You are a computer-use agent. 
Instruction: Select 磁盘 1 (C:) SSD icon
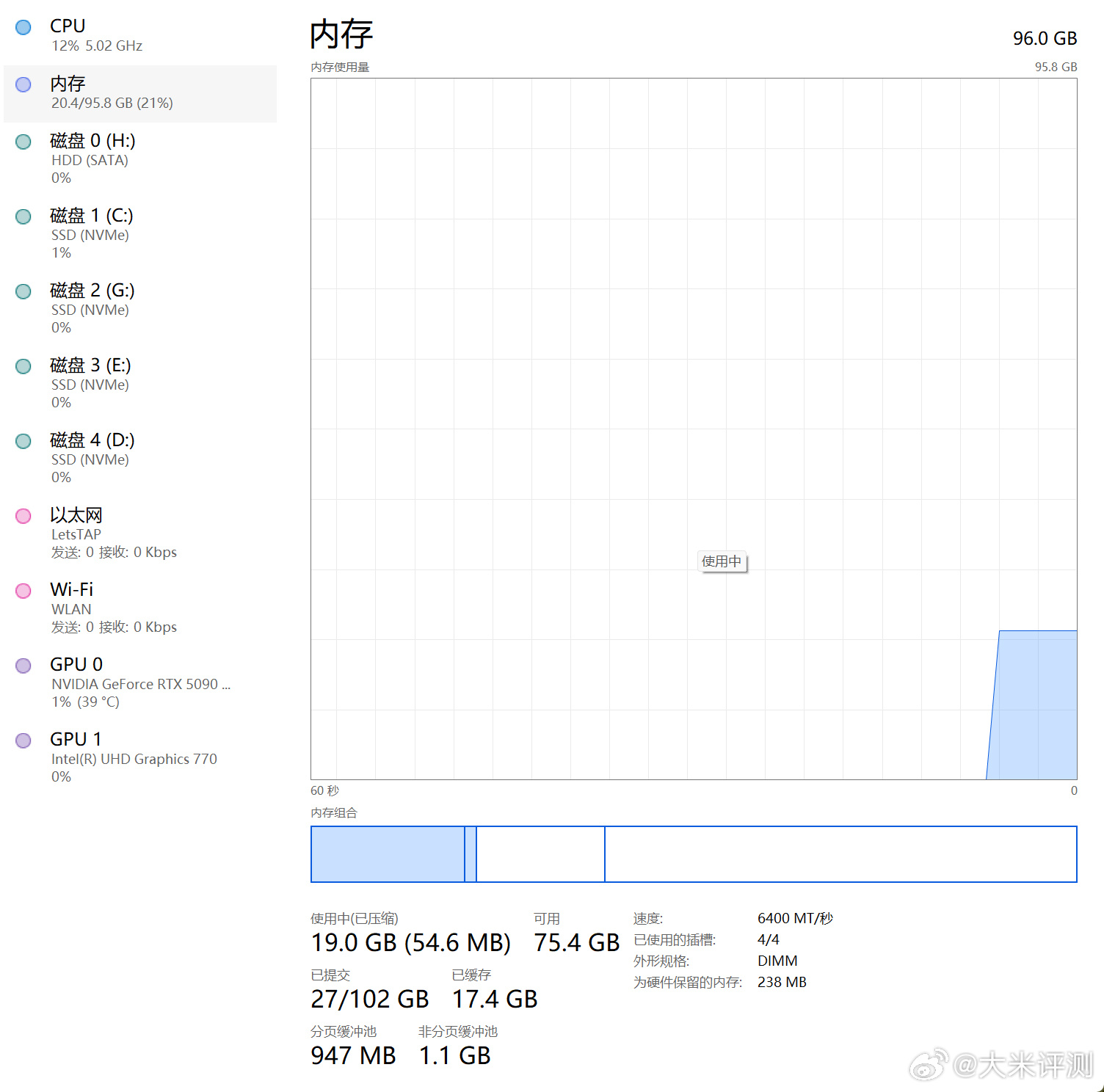click(23, 216)
